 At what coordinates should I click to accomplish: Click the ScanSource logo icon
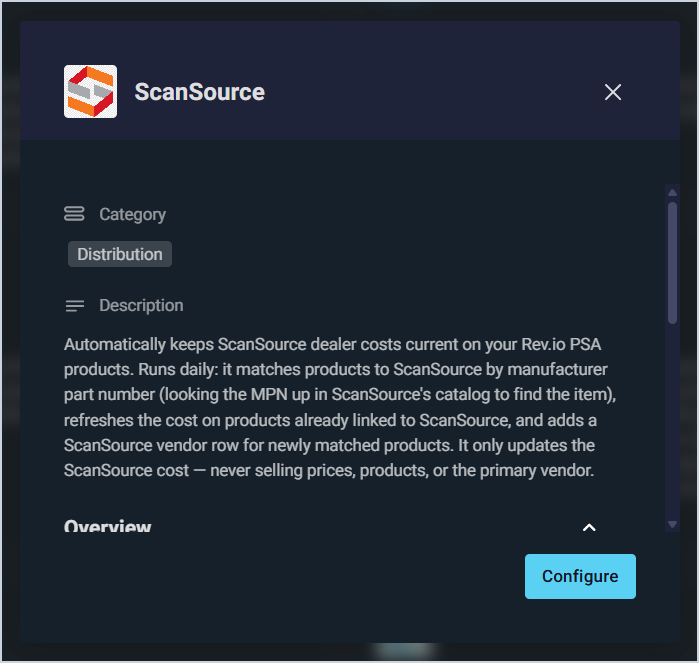click(90, 92)
